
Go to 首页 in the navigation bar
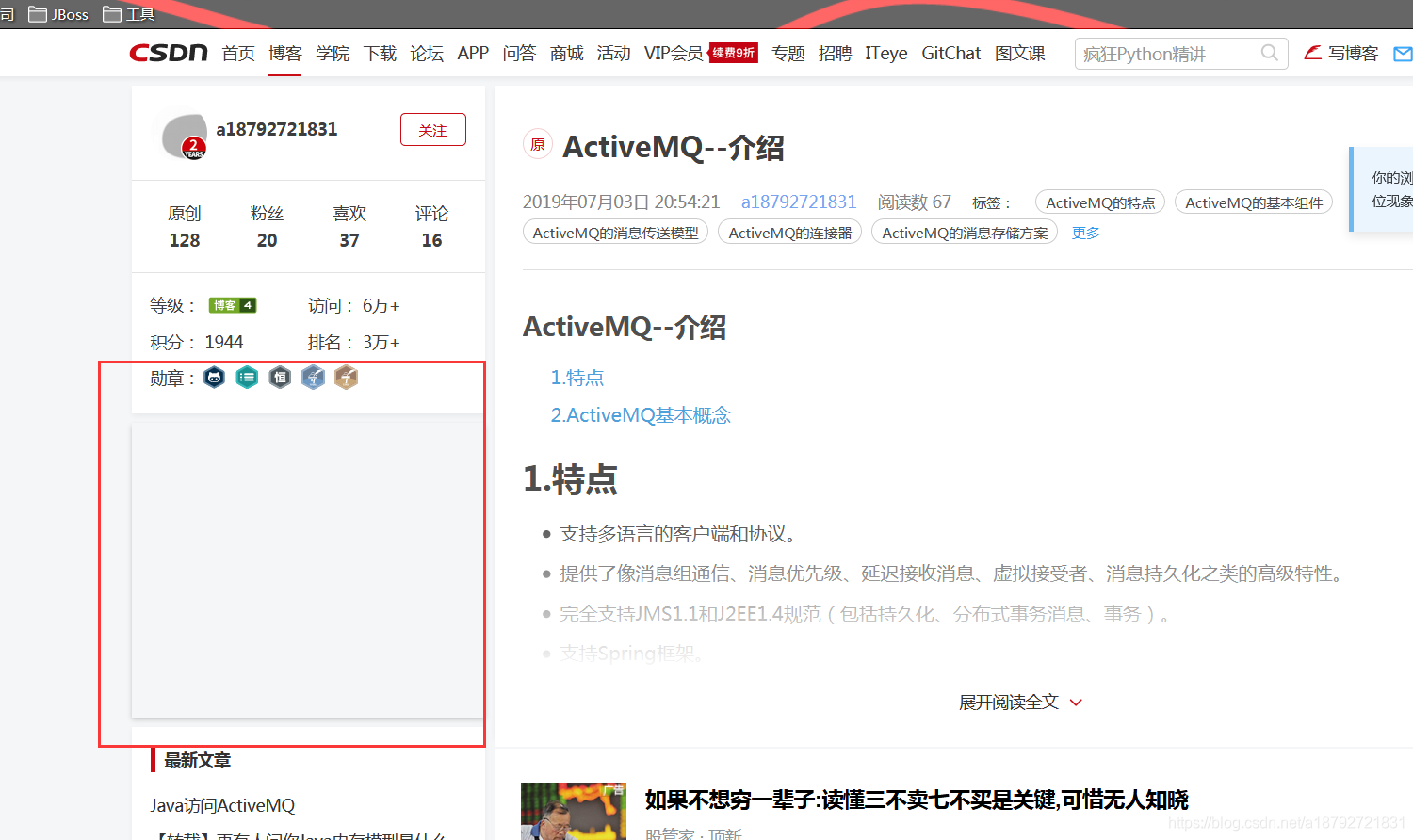pos(238,54)
